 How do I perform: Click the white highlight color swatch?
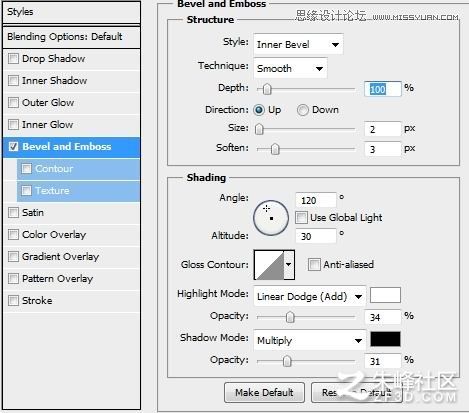click(x=385, y=295)
